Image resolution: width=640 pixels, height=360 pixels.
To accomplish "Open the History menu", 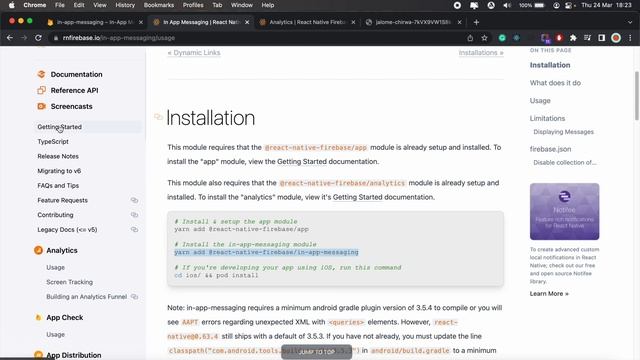I will click(x=125, y=5).
